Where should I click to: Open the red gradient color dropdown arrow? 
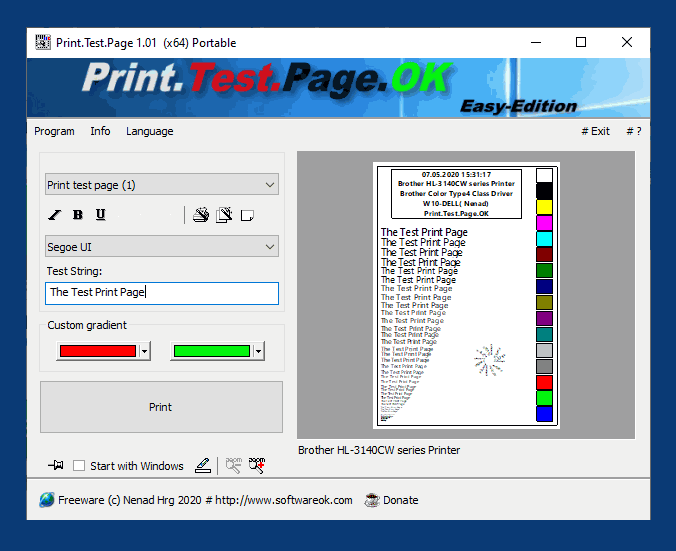pyautogui.click(x=144, y=351)
